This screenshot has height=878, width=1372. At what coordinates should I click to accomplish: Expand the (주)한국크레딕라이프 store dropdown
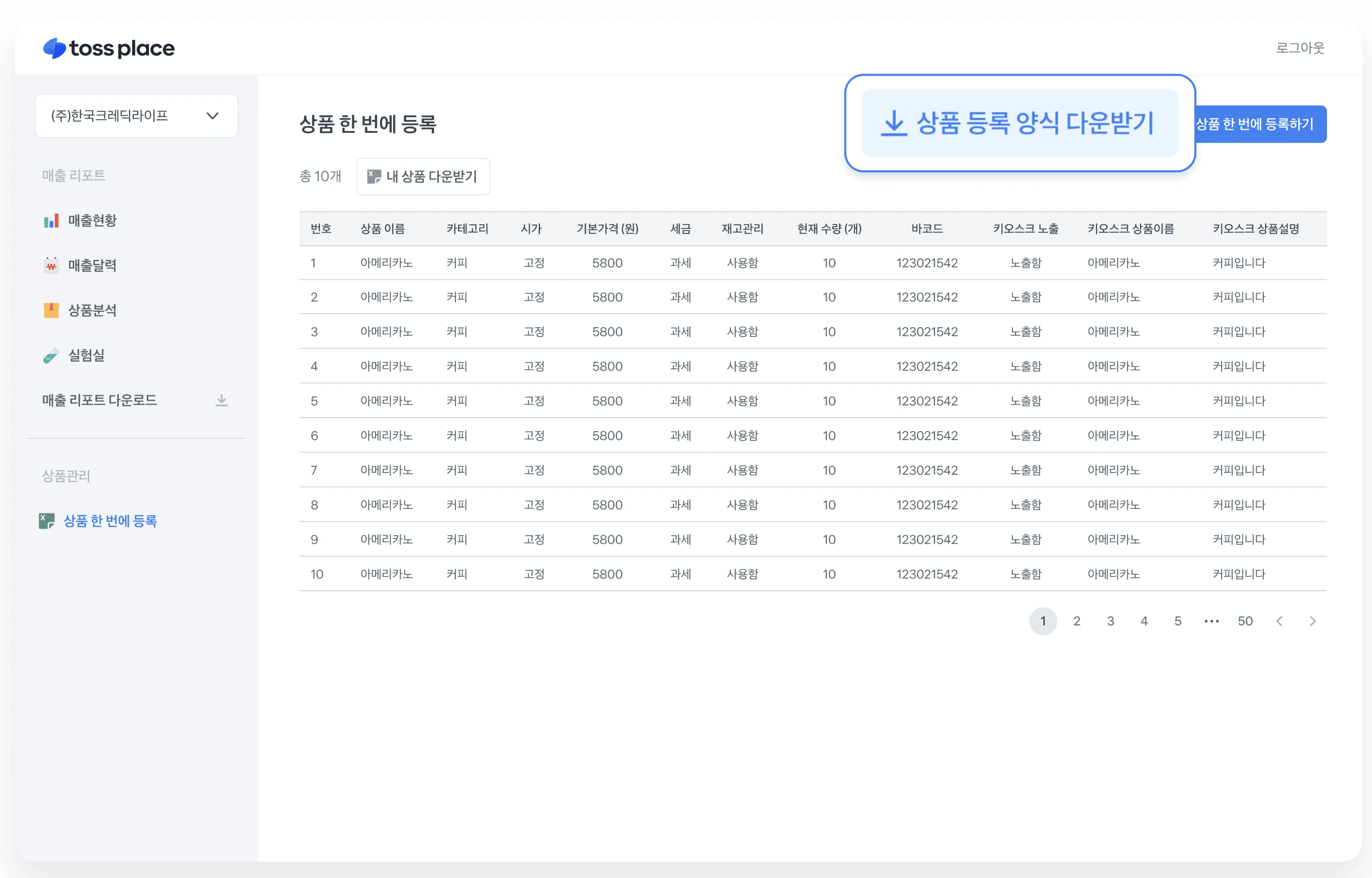[137, 116]
